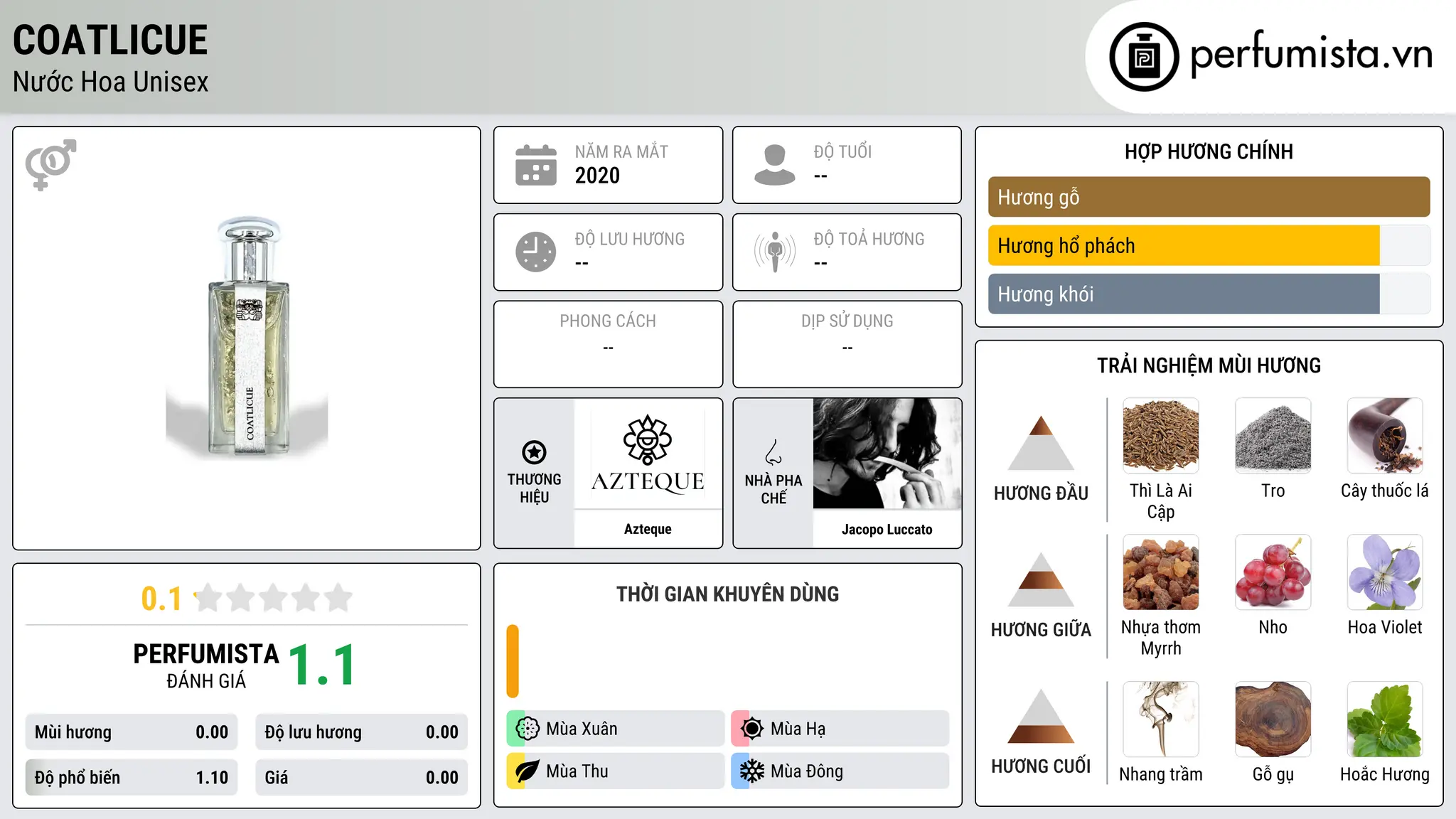
Task: Click the clock icon beside Độ lưu hương
Action: (x=536, y=252)
